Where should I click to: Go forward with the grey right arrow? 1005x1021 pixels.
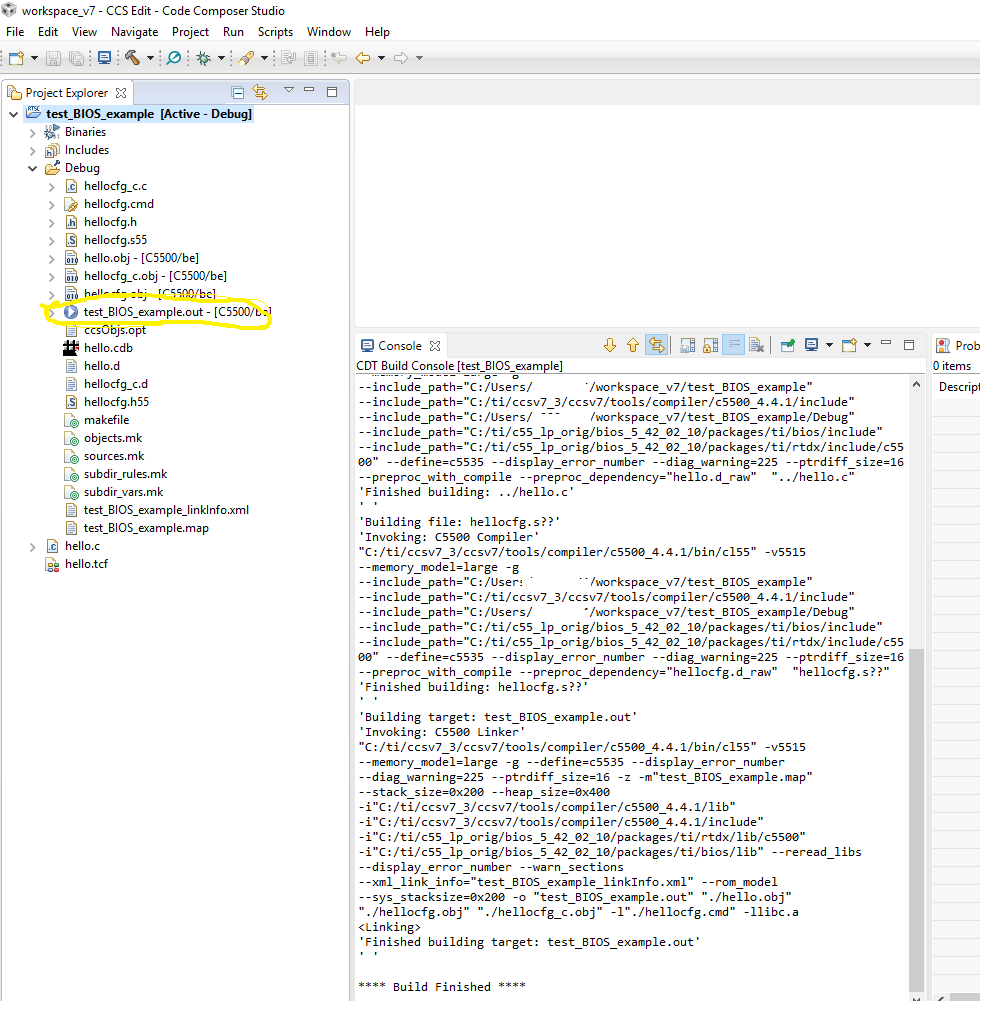click(401, 58)
